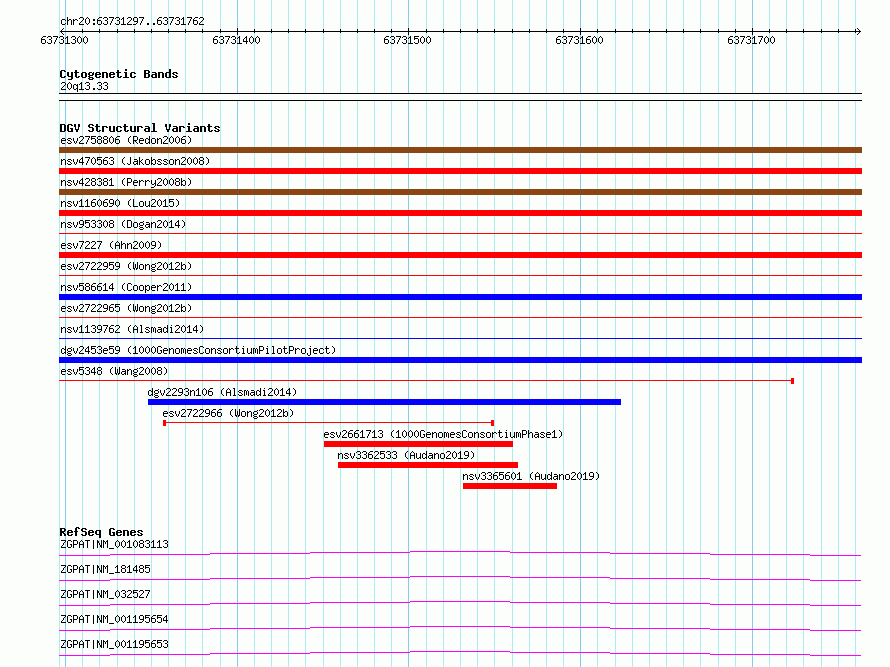Open esv2661713 1000GenomesConsortiumPhase1 label
890x667 pixels.
443,434
